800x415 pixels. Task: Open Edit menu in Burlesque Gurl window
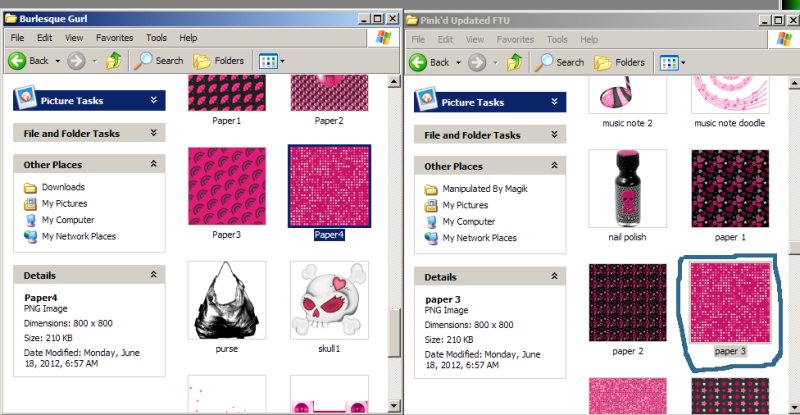44,38
